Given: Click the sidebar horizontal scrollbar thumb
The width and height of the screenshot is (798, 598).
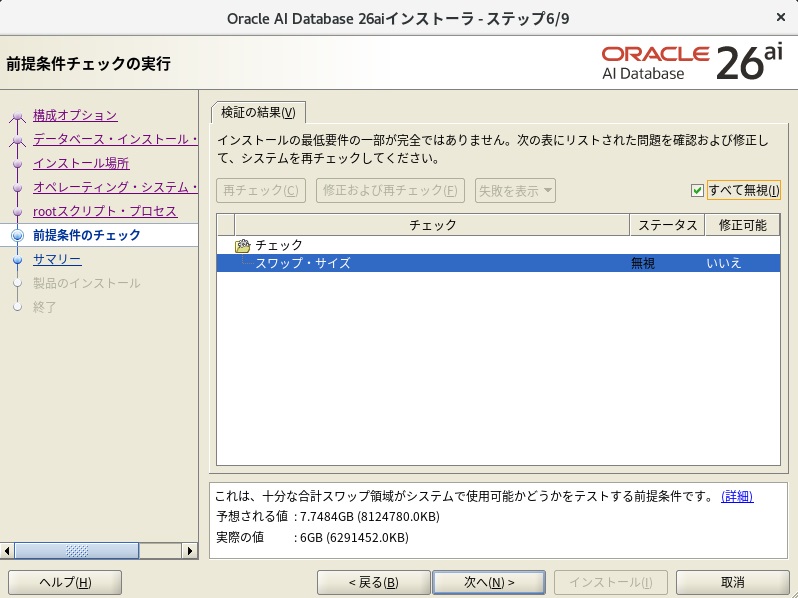Looking at the screenshot, I should pyautogui.click(x=77, y=551).
